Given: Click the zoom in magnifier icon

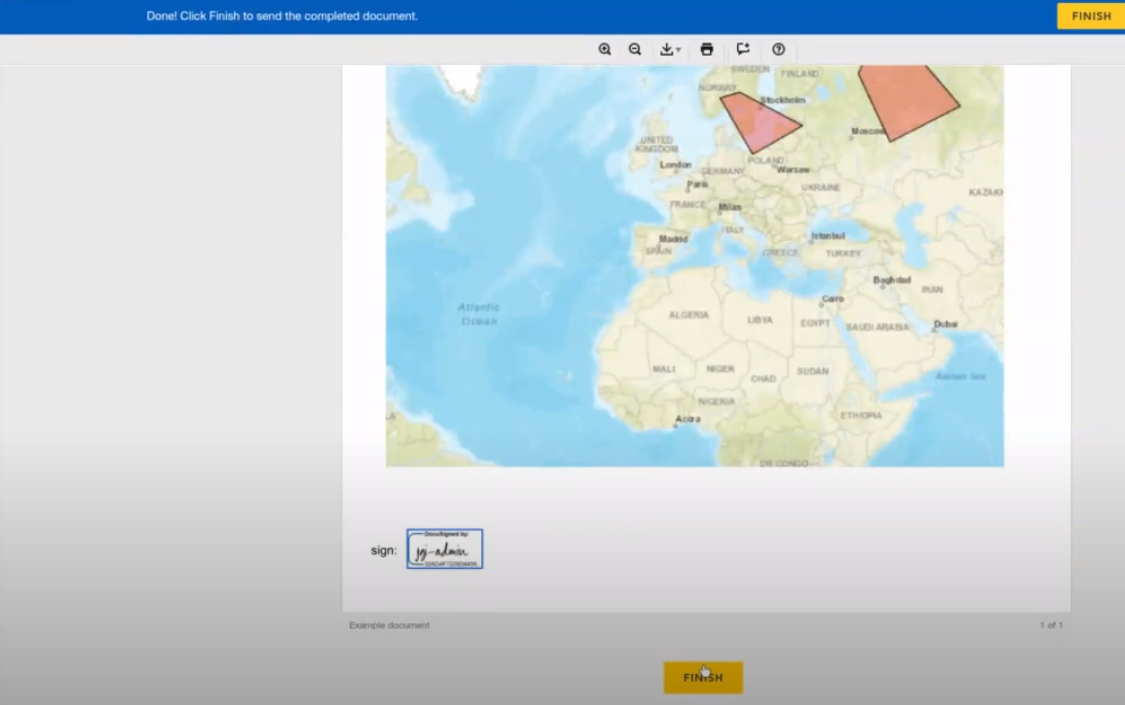Looking at the screenshot, I should (x=605, y=49).
